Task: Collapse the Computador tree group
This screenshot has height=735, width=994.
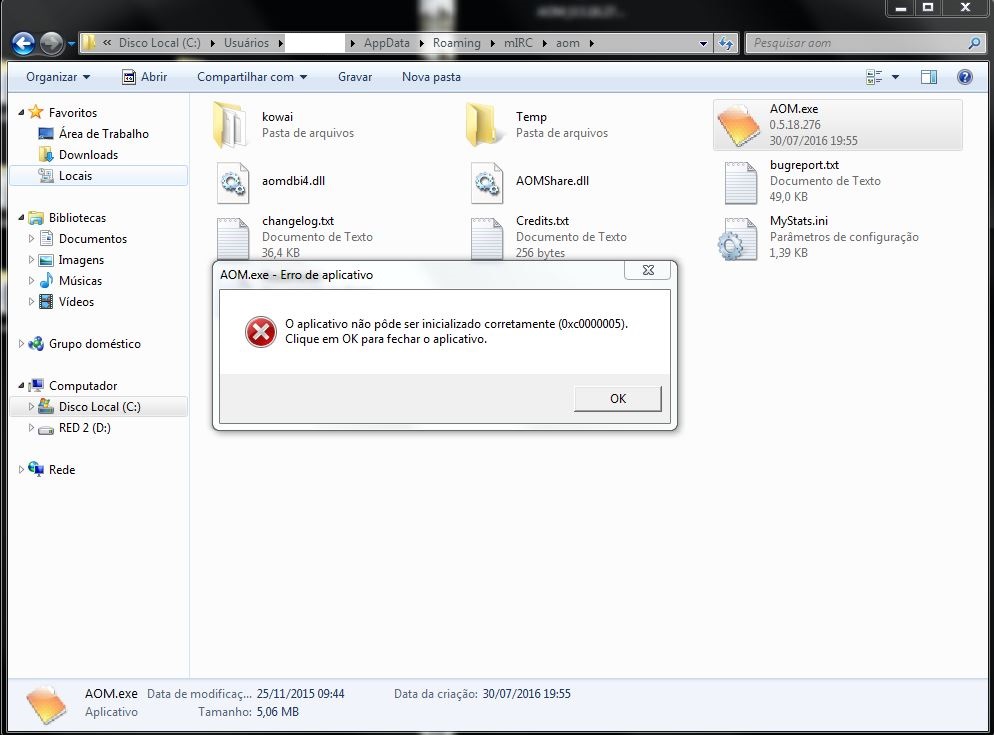Action: point(21,386)
